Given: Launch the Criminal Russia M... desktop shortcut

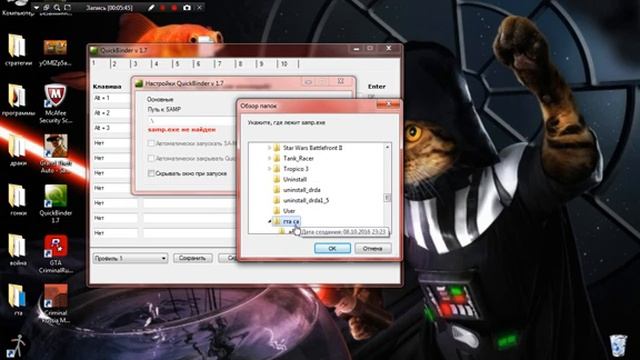Looking at the screenshot, I should click(56, 304).
